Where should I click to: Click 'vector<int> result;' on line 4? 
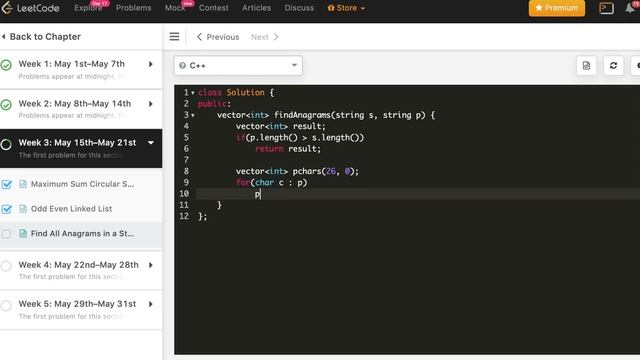pyautogui.click(x=281, y=126)
